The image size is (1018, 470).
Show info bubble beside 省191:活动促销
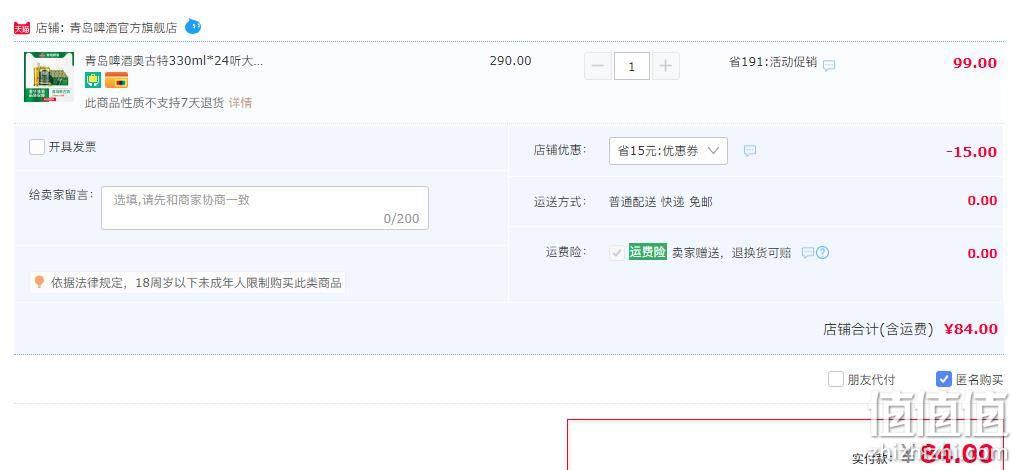point(829,65)
